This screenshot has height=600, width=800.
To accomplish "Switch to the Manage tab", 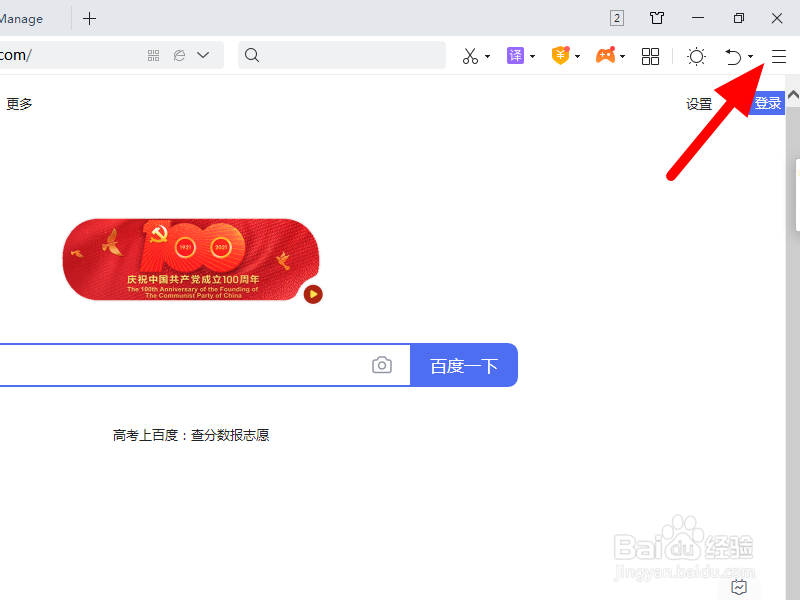I will click(x=22, y=18).
